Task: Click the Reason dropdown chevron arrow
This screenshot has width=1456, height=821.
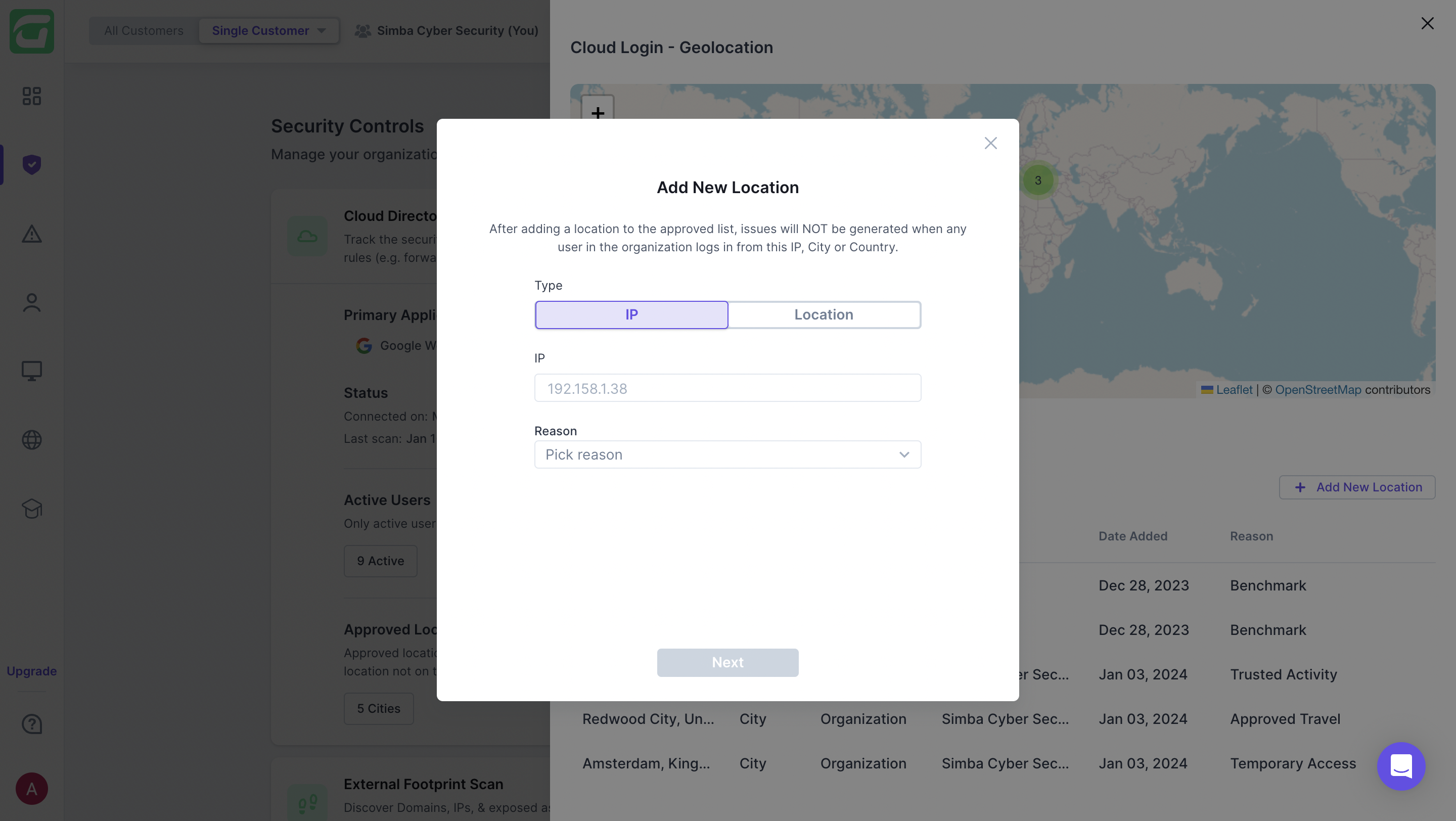Action: pos(904,454)
